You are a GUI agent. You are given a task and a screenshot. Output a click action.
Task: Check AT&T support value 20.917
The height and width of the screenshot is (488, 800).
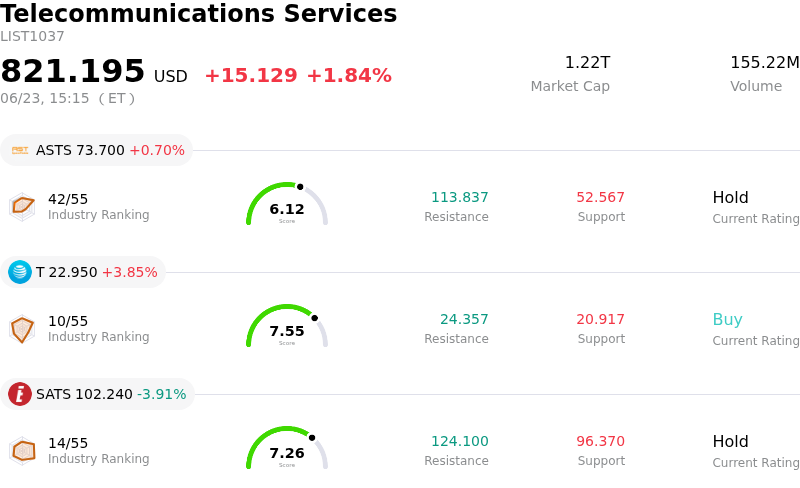(x=601, y=319)
